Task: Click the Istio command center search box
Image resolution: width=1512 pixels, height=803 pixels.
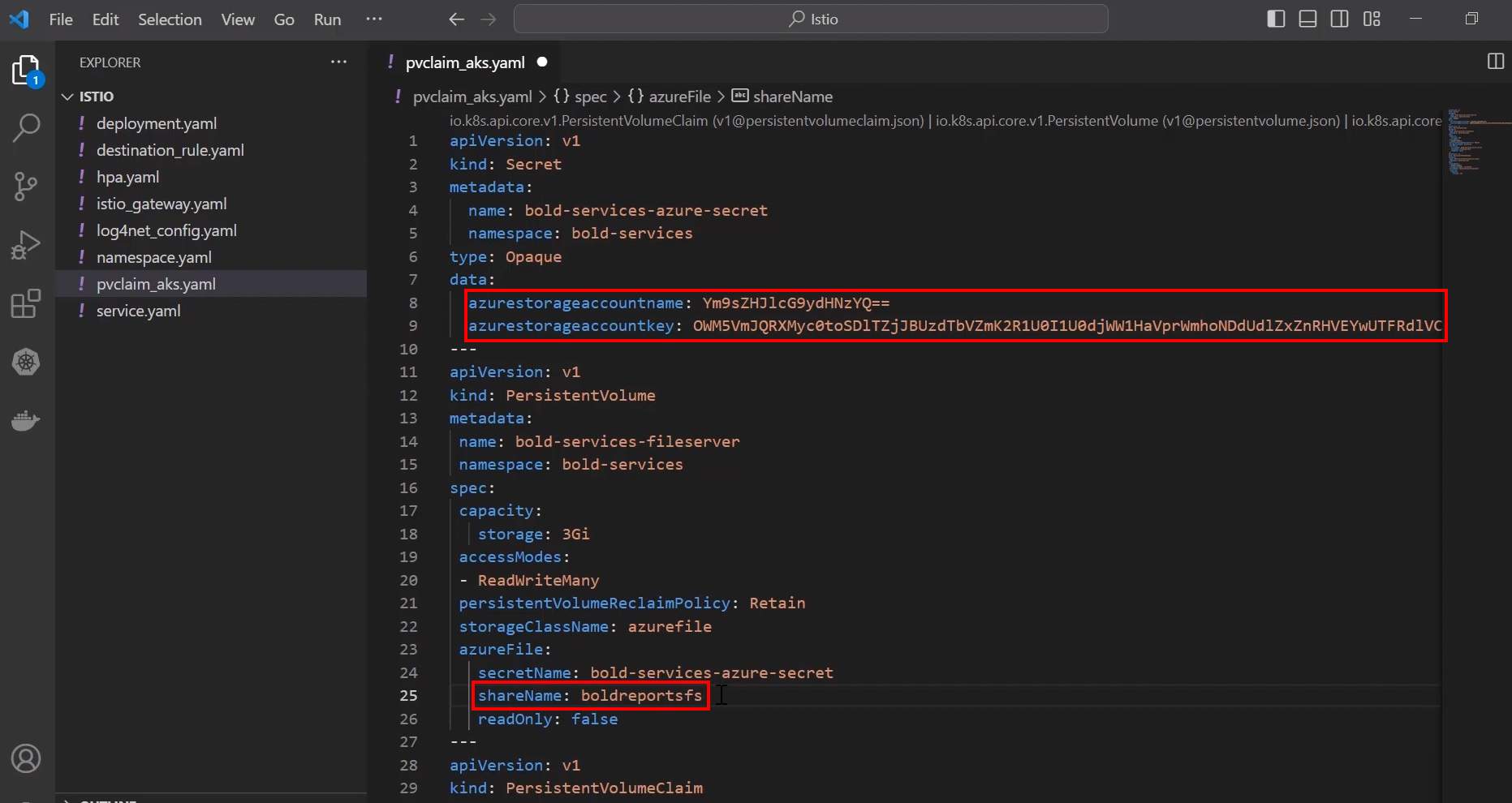Action: pyautogui.click(x=811, y=19)
